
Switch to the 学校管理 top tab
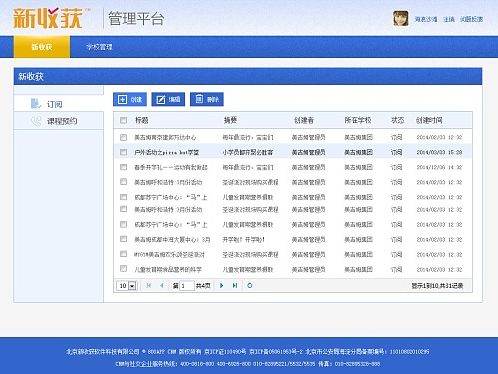(99, 47)
